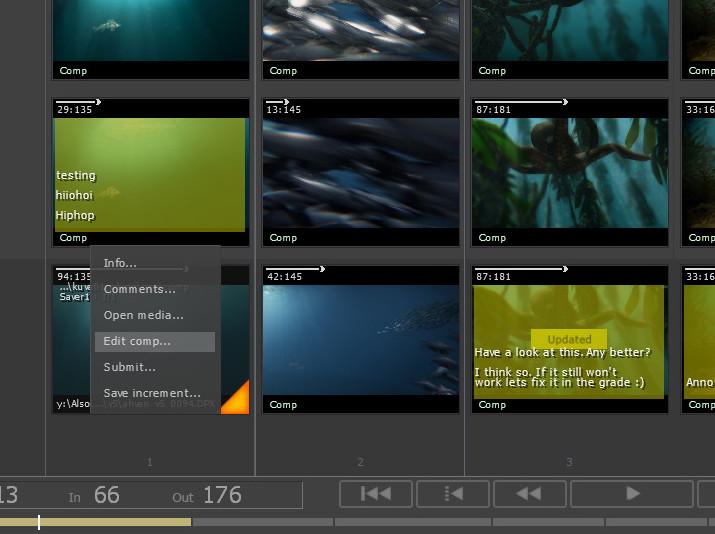The image size is (715, 534).
Task: Click the 'Updated' yellow badge
Action: coord(569,339)
